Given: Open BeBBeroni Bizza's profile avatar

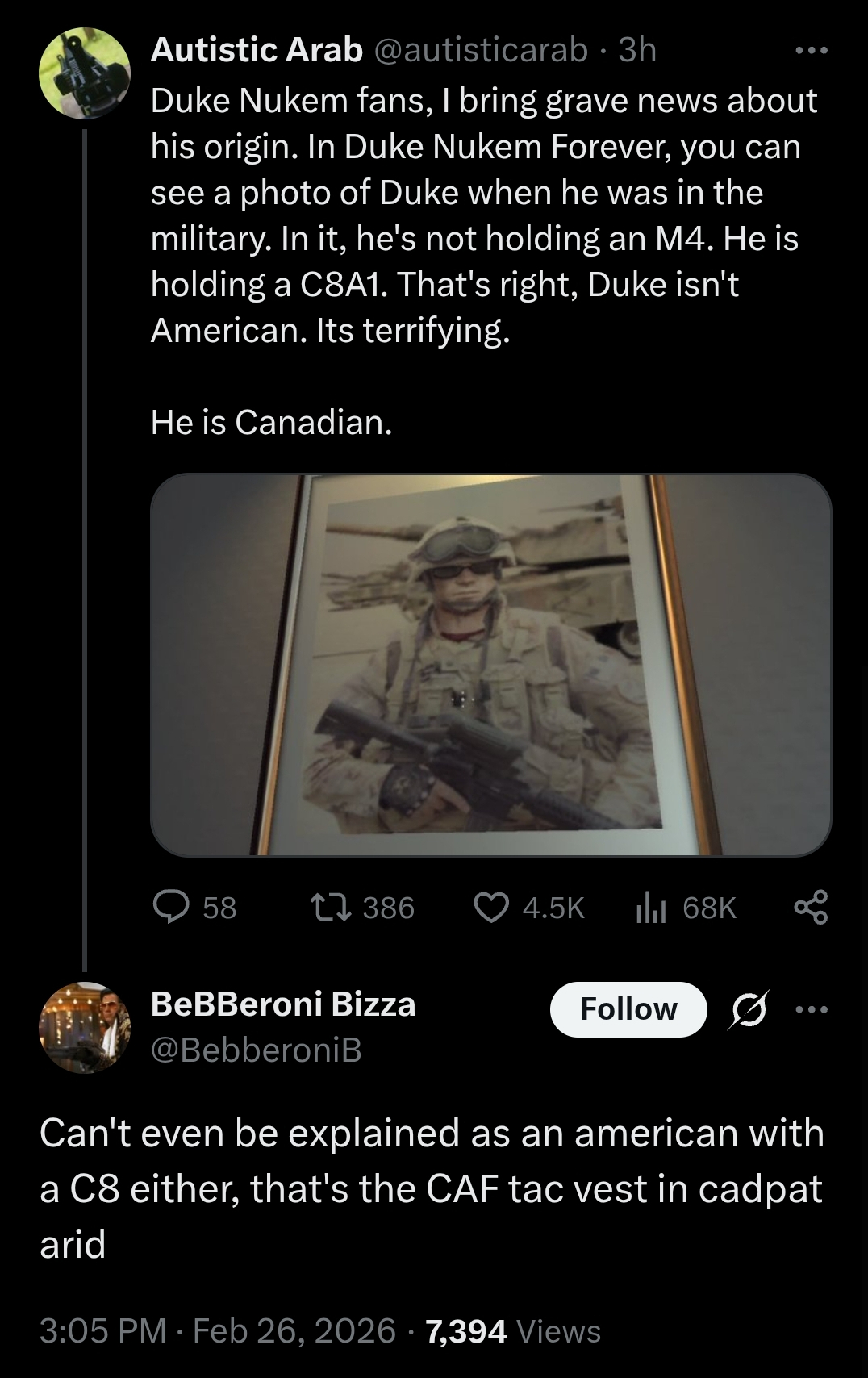Looking at the screenshot, I should 85,1027.
